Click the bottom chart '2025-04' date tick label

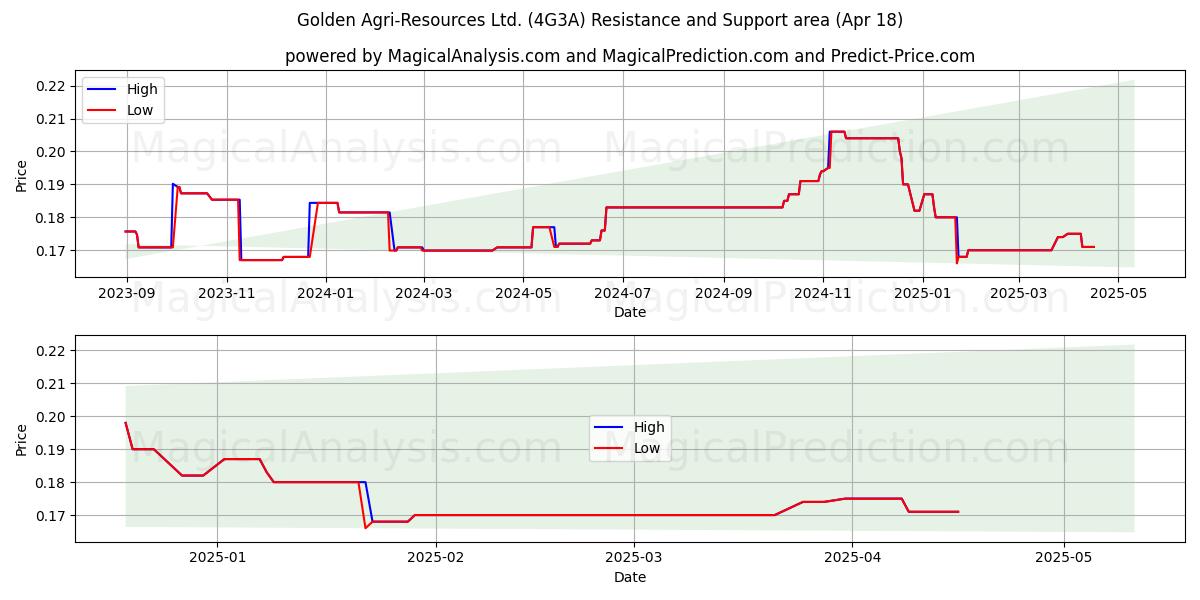tap(852, 559)
